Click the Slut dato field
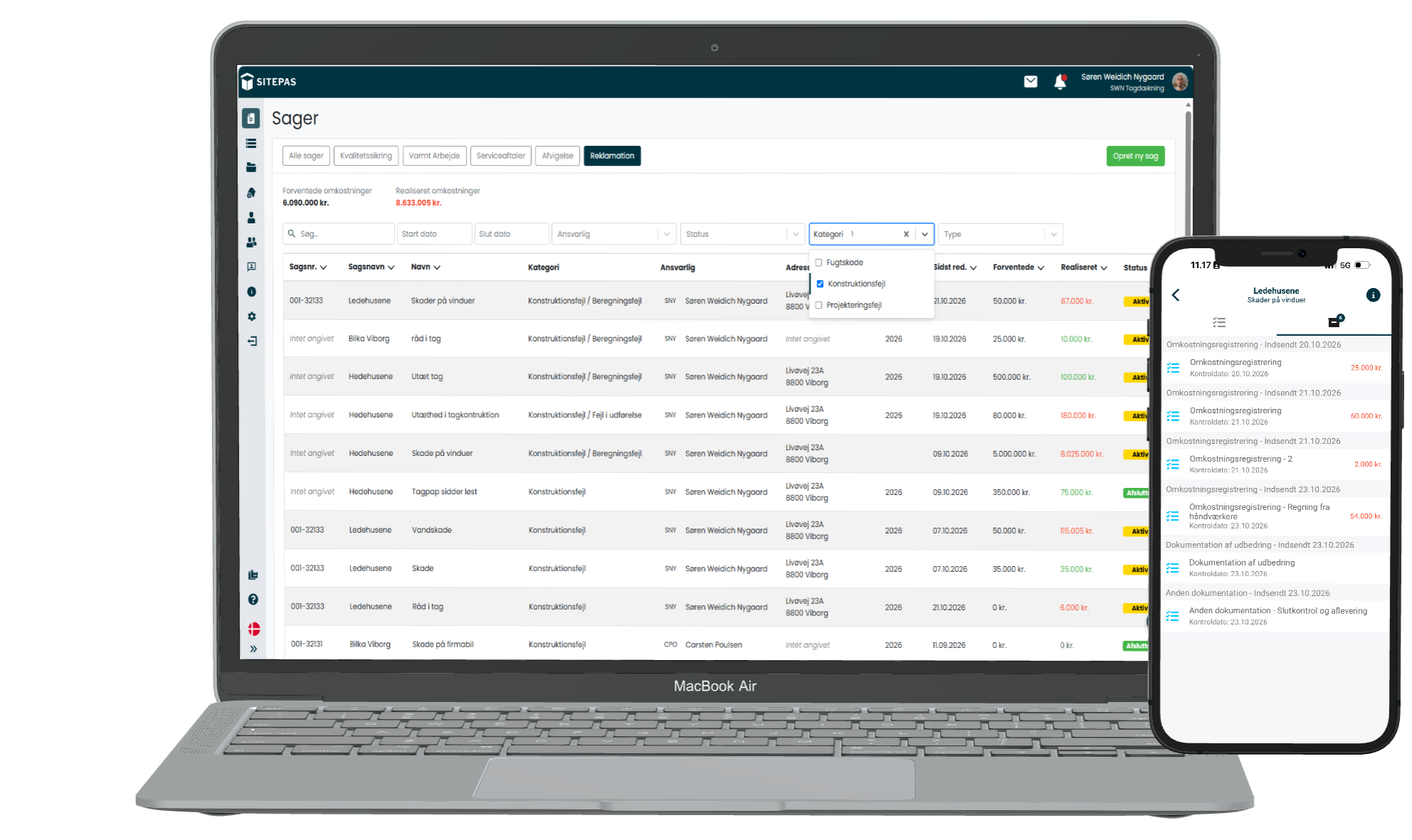Image resolution: width=1412 pixels, height=840 pixels. tap(512, 234)
